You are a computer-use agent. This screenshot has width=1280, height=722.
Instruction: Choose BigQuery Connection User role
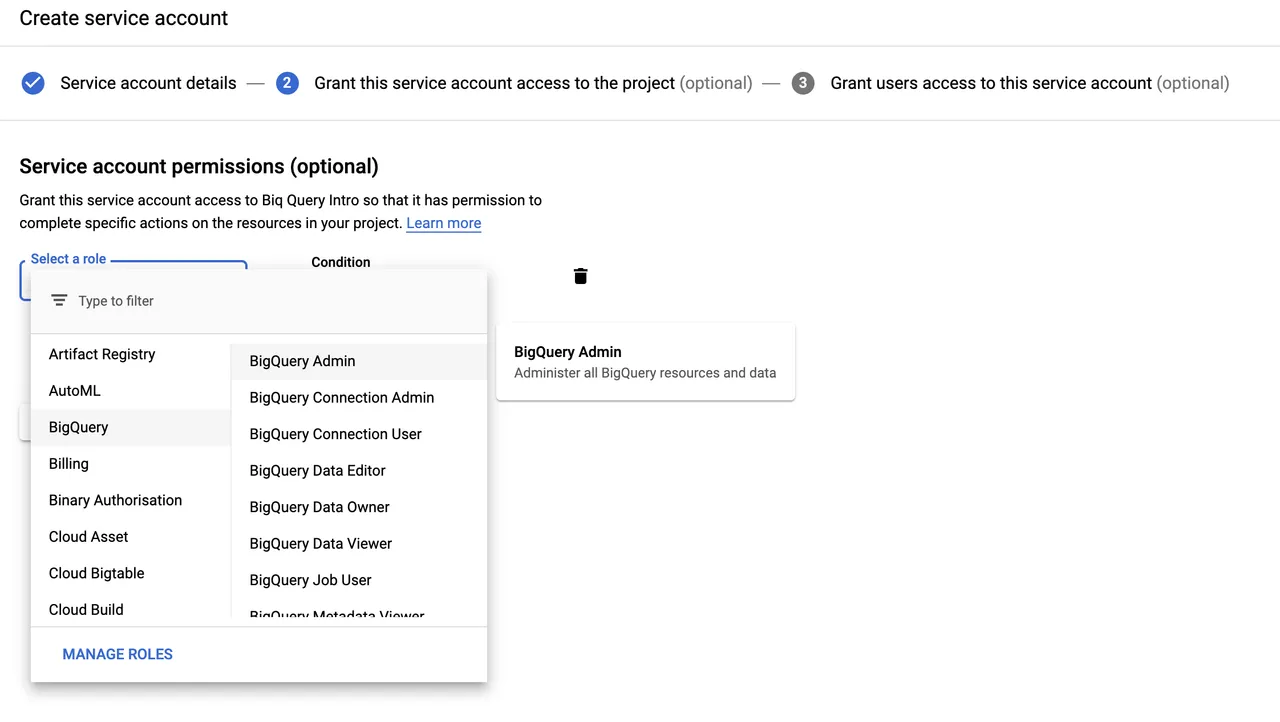click(359, 434)
